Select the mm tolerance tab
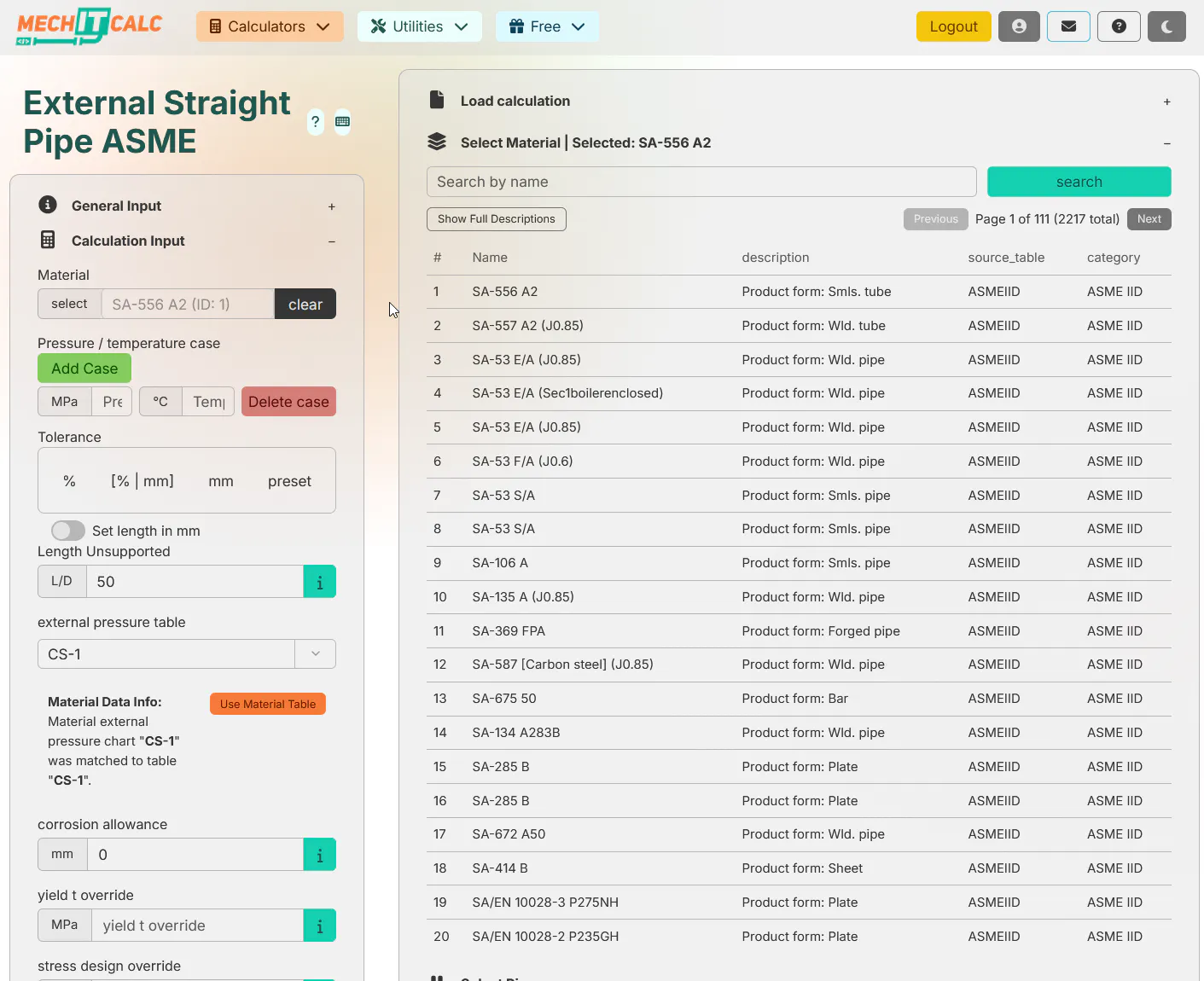 (221, 481)
